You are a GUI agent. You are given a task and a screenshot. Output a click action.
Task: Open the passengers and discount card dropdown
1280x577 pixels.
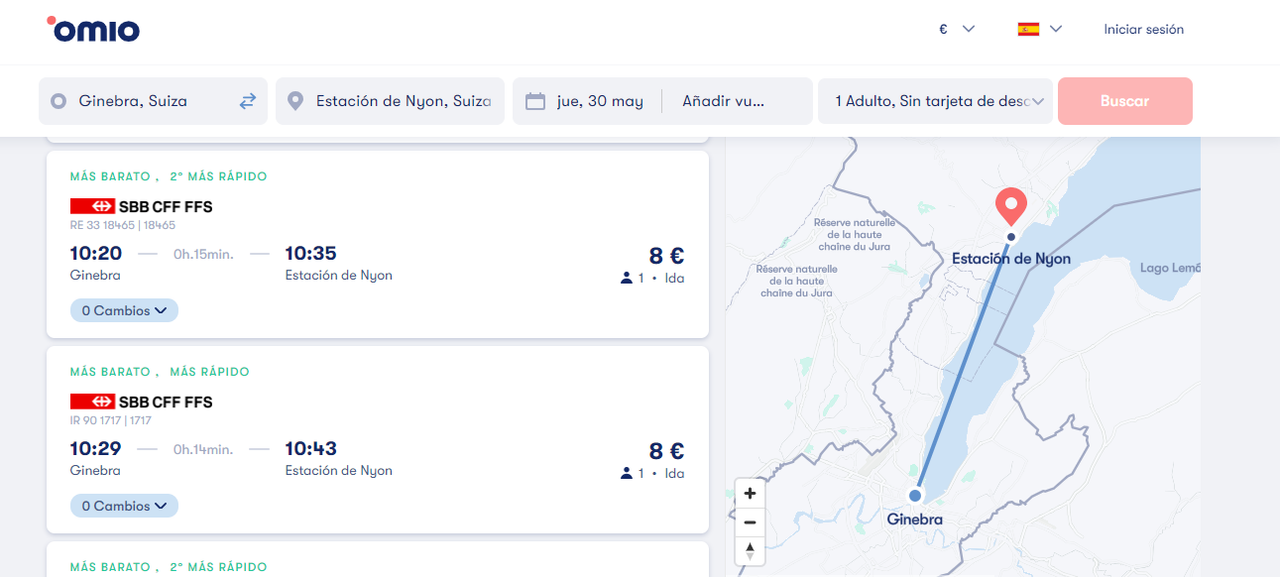[935, 101]
